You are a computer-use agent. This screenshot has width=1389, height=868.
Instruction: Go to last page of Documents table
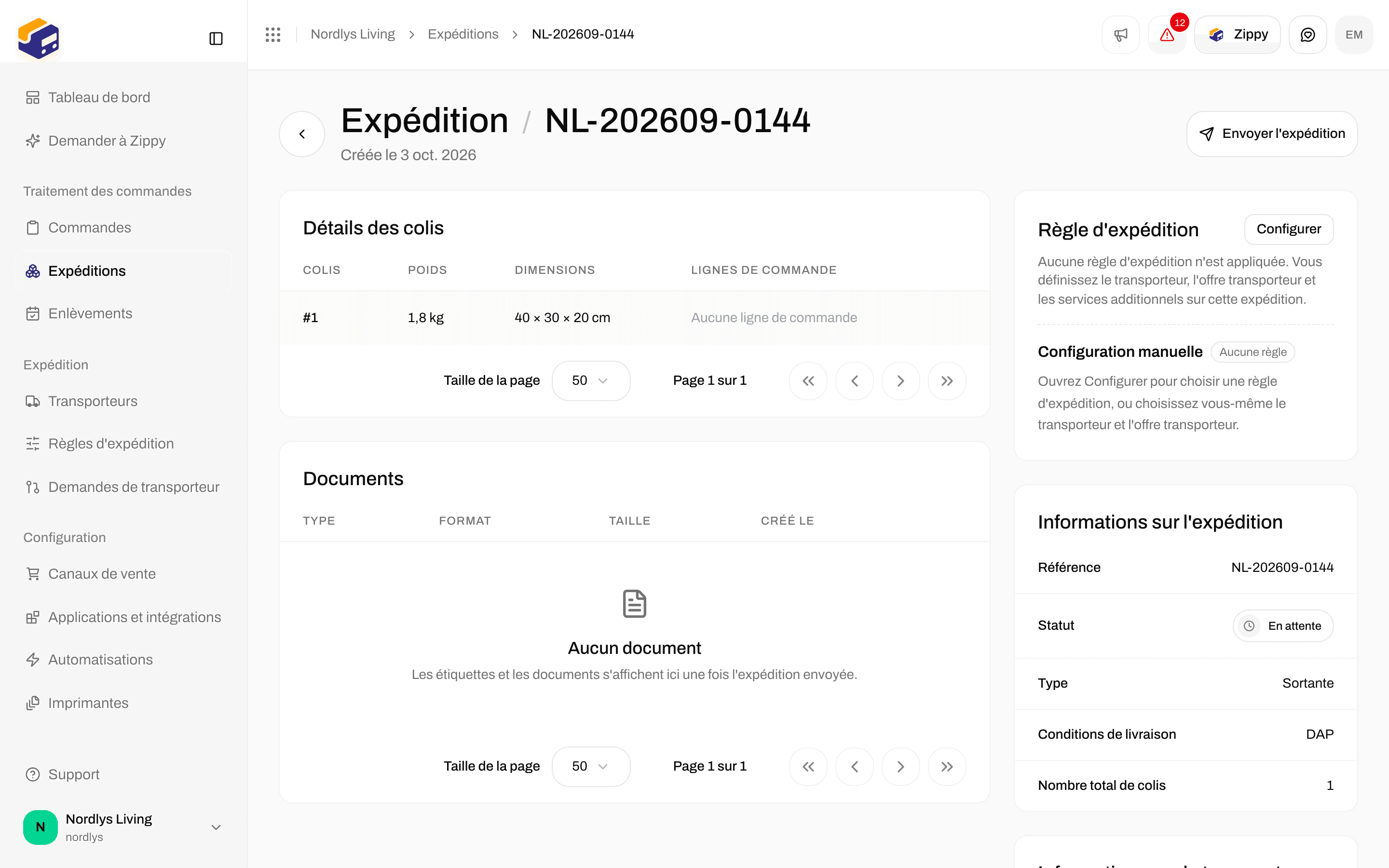tap(947, 766)
